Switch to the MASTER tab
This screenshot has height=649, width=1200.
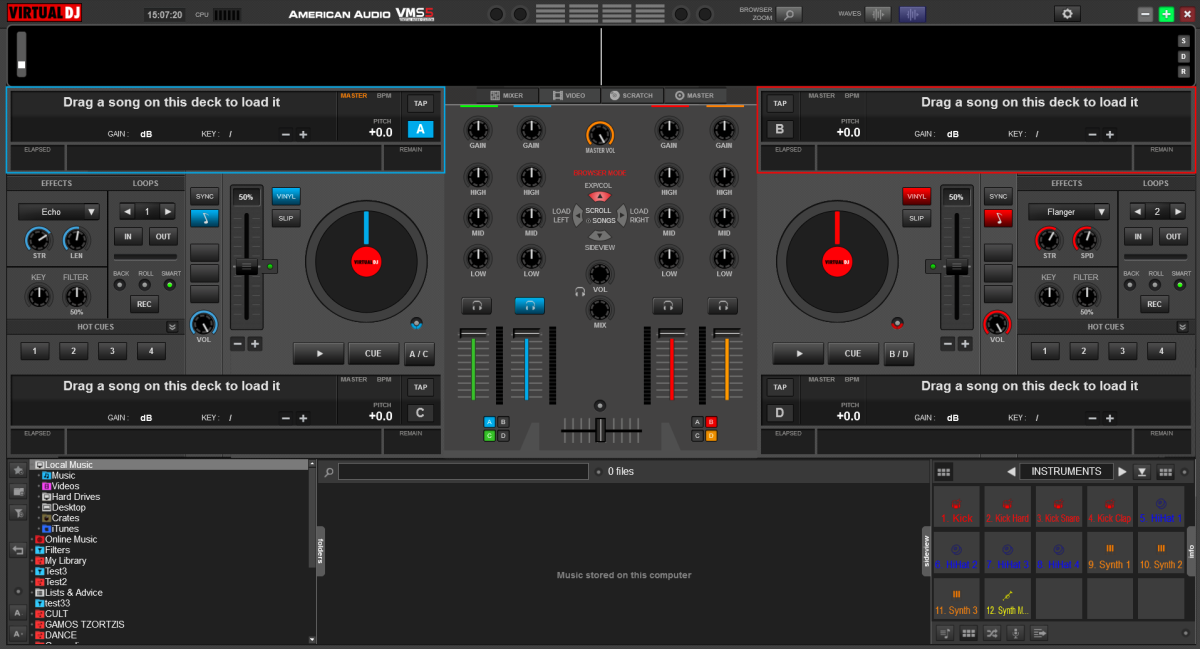(x=693, y=96)
